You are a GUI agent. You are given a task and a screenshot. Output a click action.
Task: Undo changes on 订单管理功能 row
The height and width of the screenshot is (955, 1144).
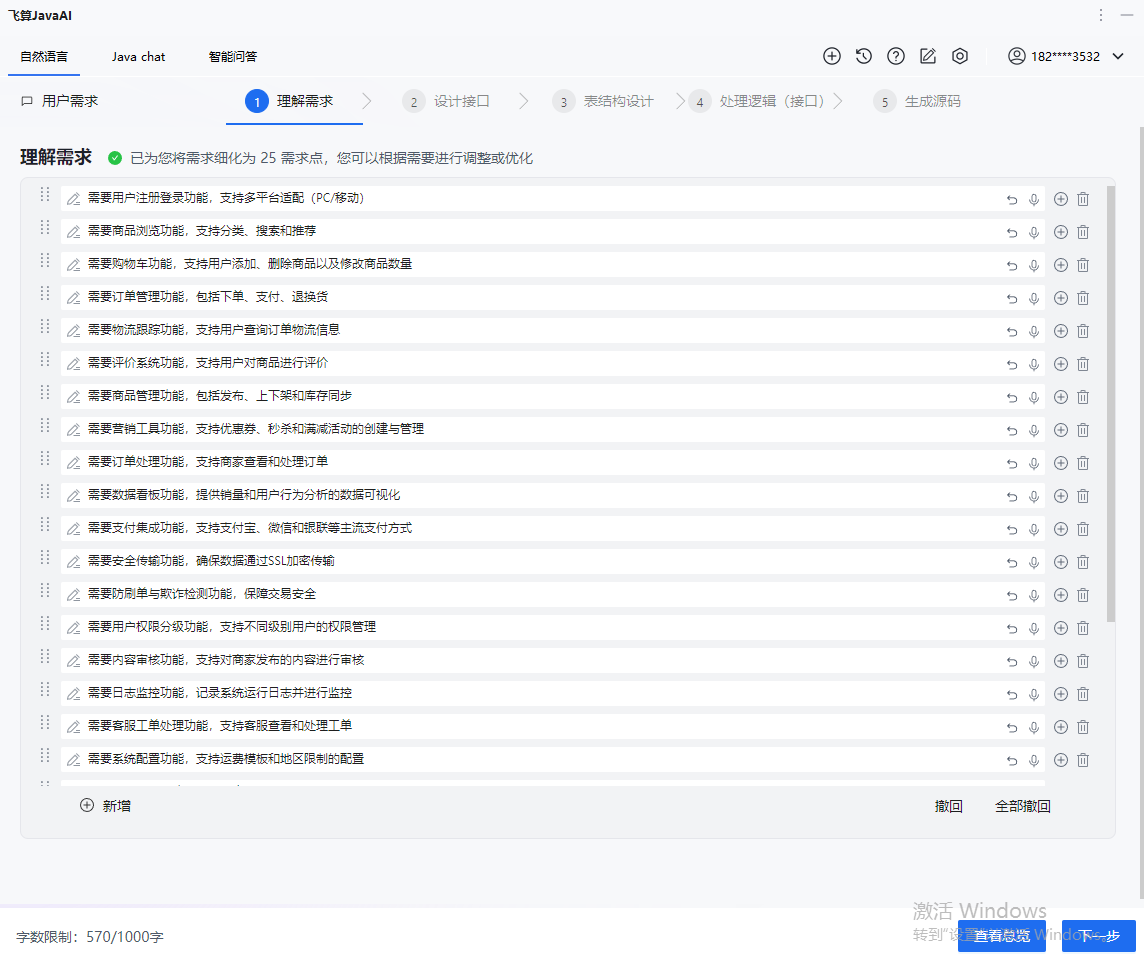click(1012, 298)
